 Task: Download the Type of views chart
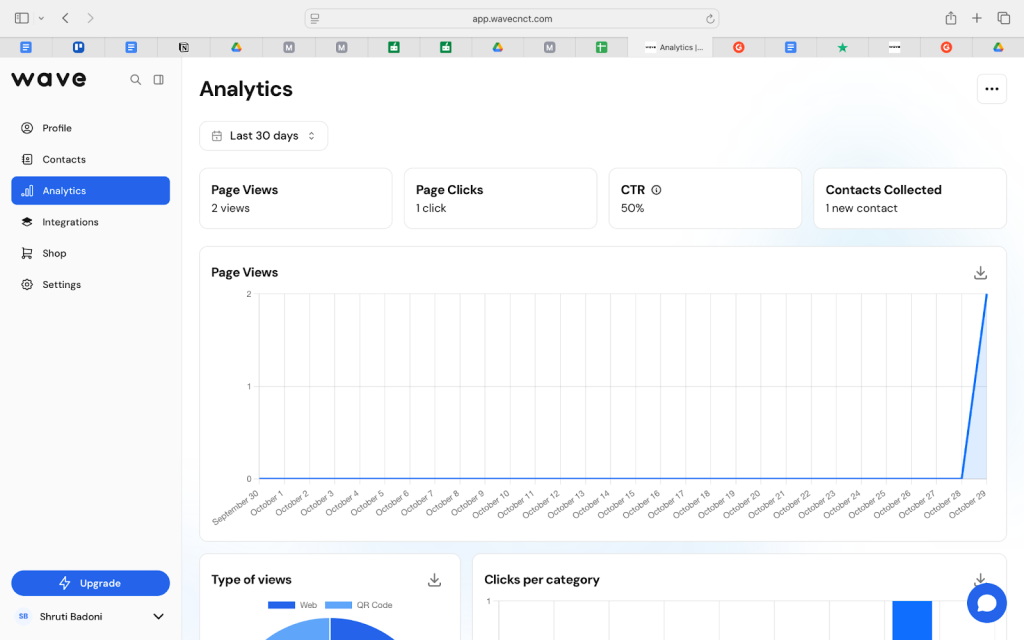click(434, 580)
